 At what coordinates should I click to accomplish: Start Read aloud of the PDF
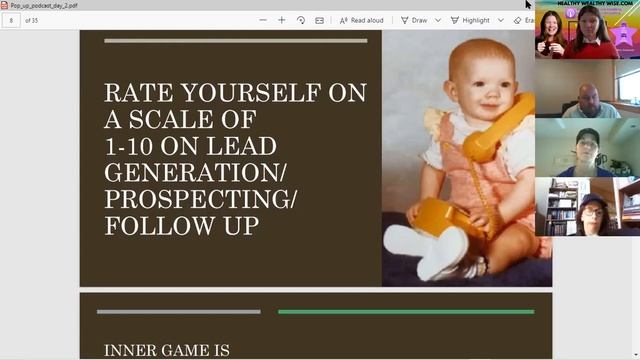(x=362, y=20)
